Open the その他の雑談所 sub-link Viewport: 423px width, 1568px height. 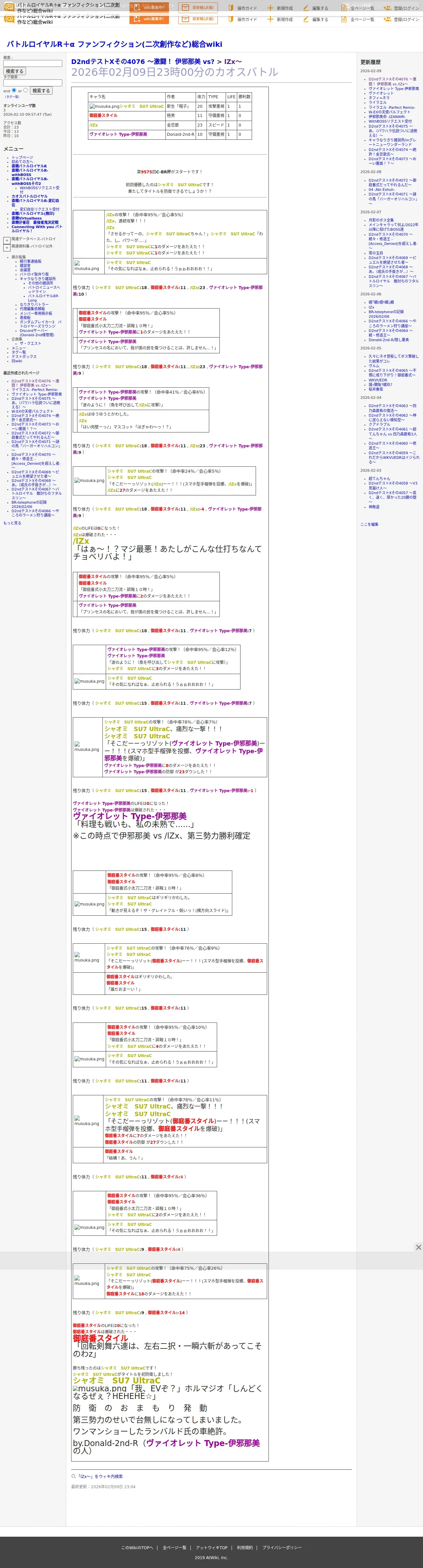[x=40, y=282]
